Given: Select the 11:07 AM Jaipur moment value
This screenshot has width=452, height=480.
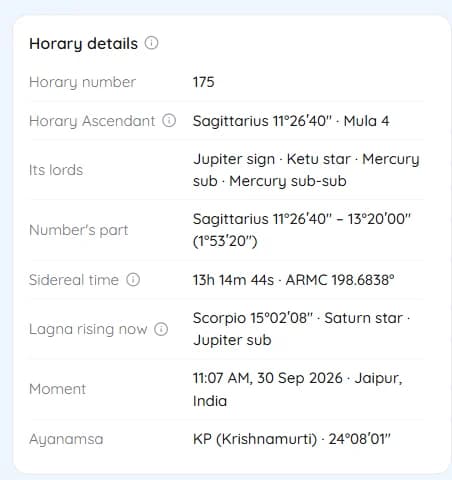Looking at the screenshot, I should point(298,389).
